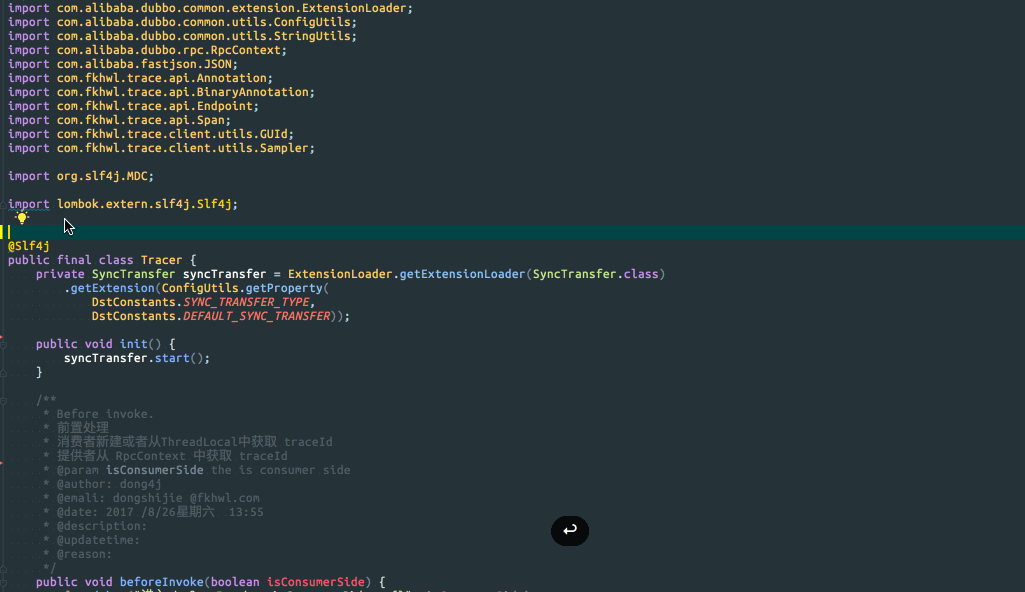This screenshot has width=1025, height=592.
Task: Click the underlined import keyword for lombok
Action: click(x=28, y=204)
